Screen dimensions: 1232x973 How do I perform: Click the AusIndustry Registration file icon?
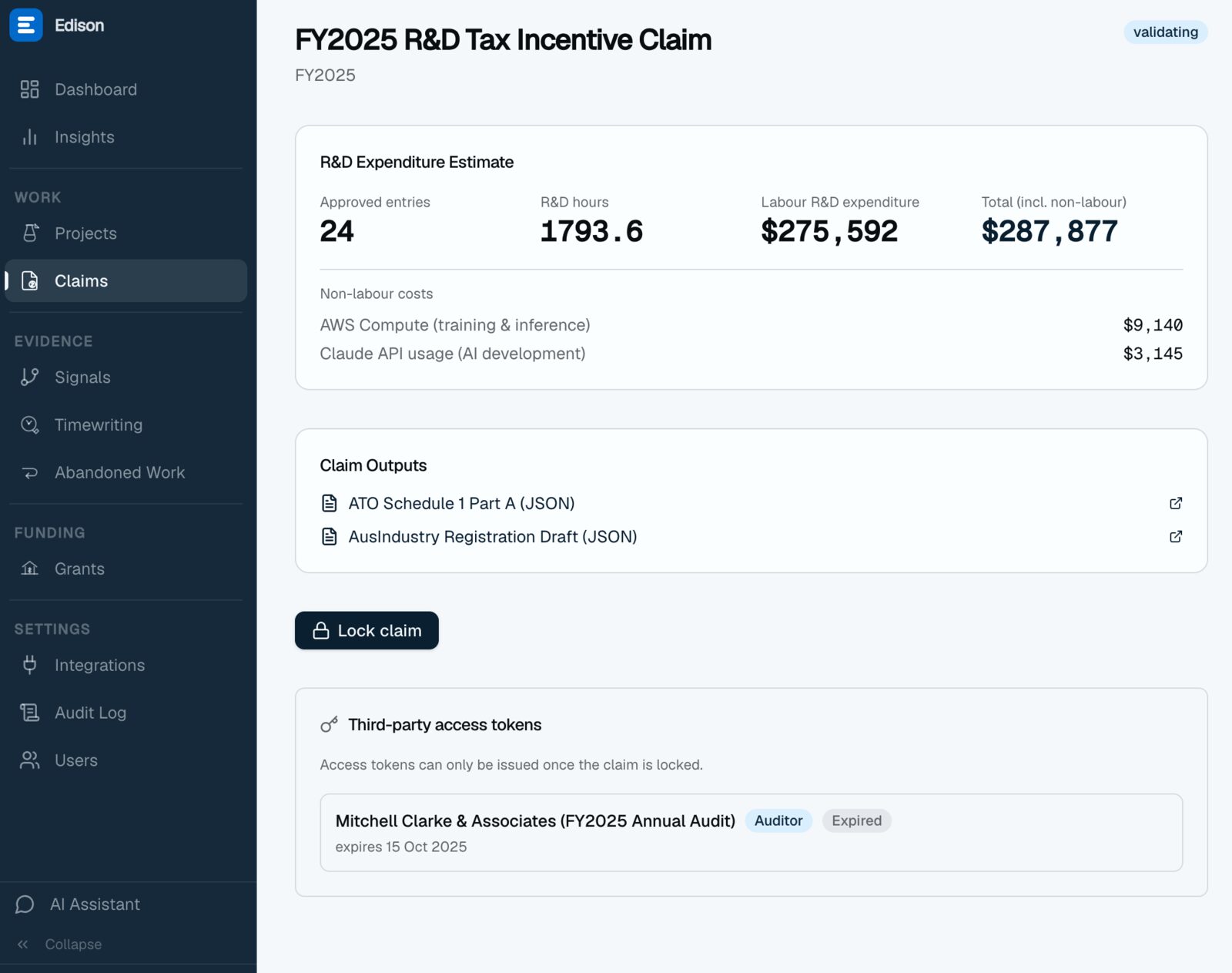[329, 536]
